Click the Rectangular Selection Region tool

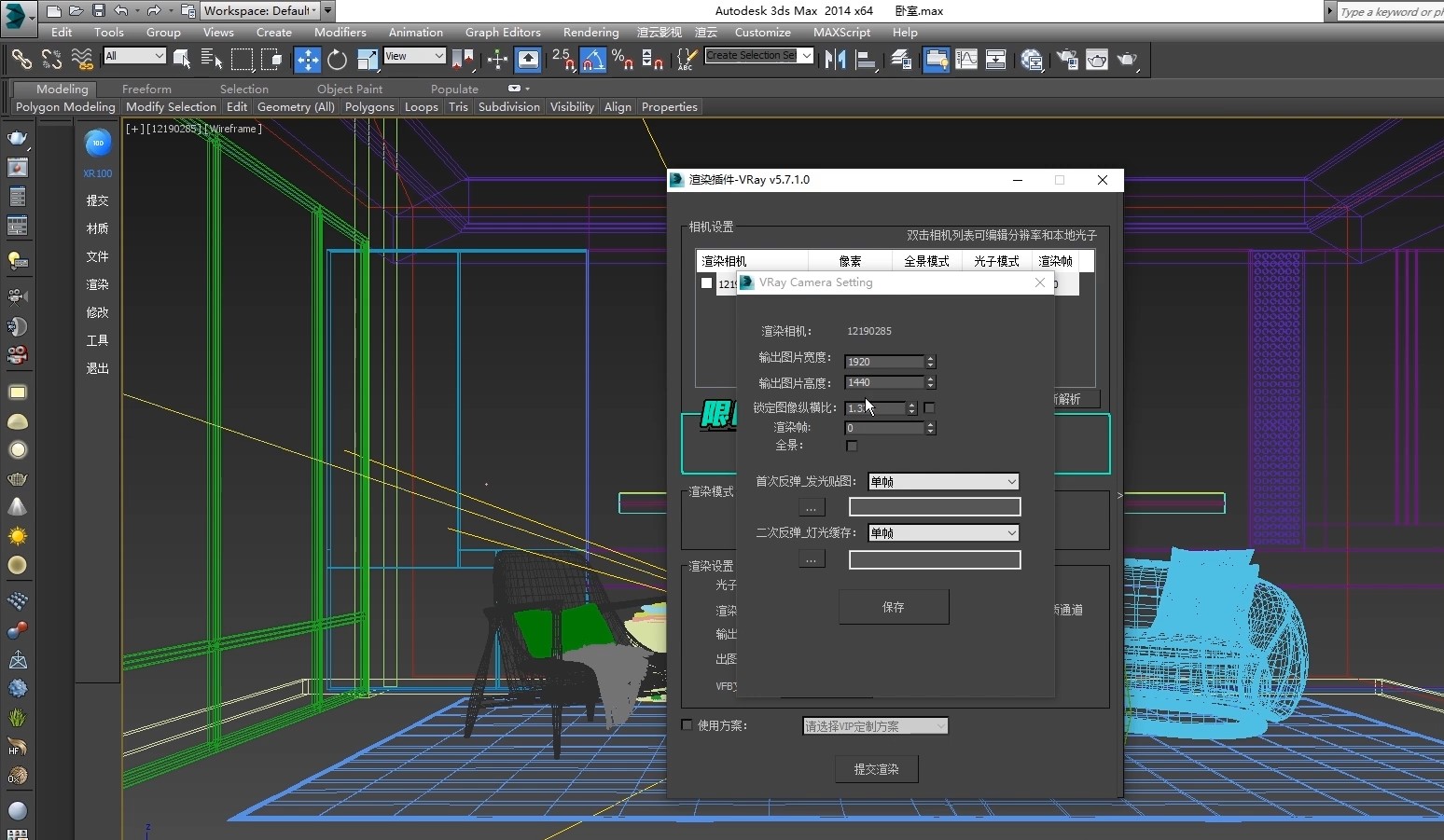242,60
